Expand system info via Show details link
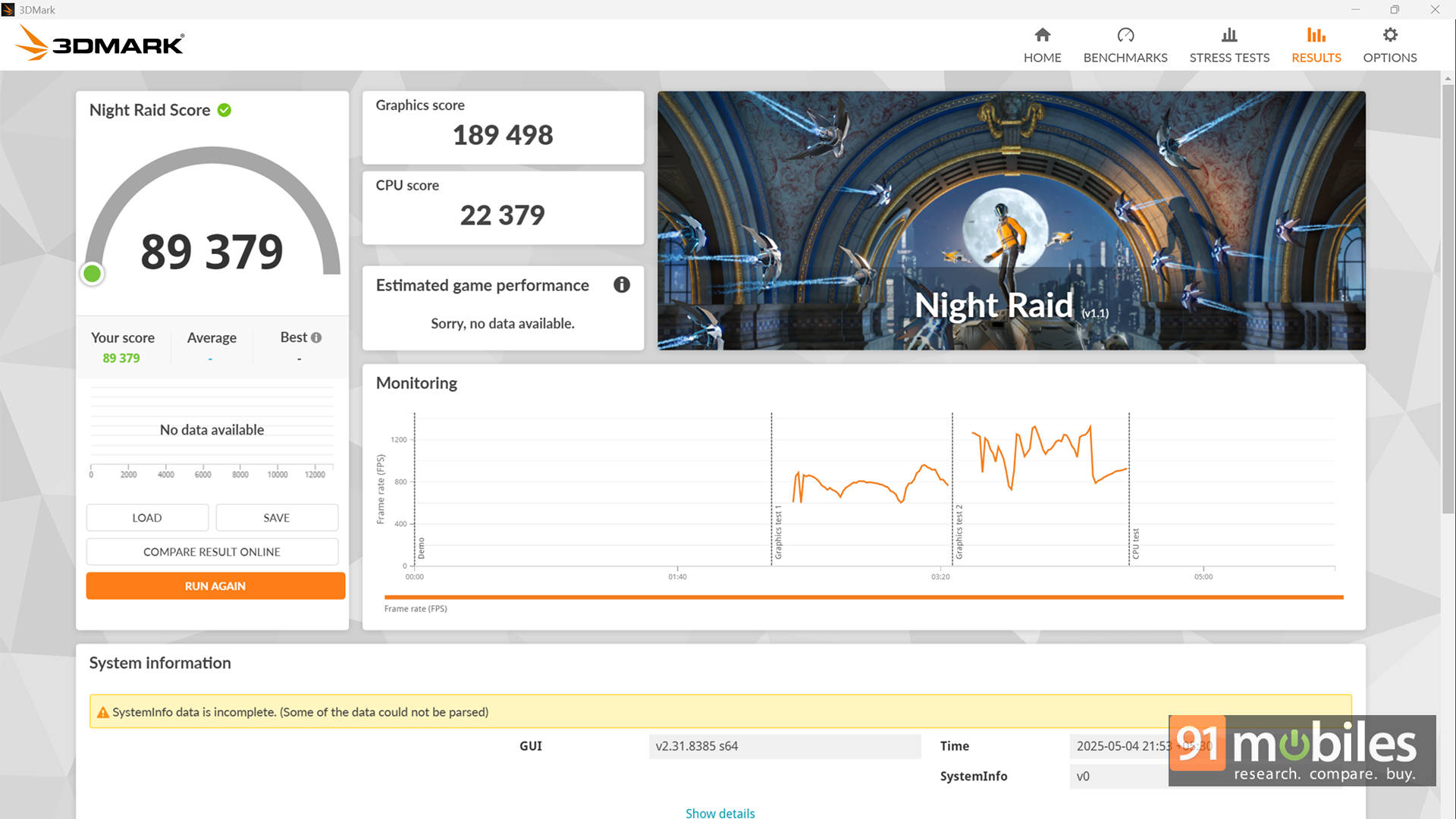This screenshot has height=819, width=1456. tap(720, 812)
